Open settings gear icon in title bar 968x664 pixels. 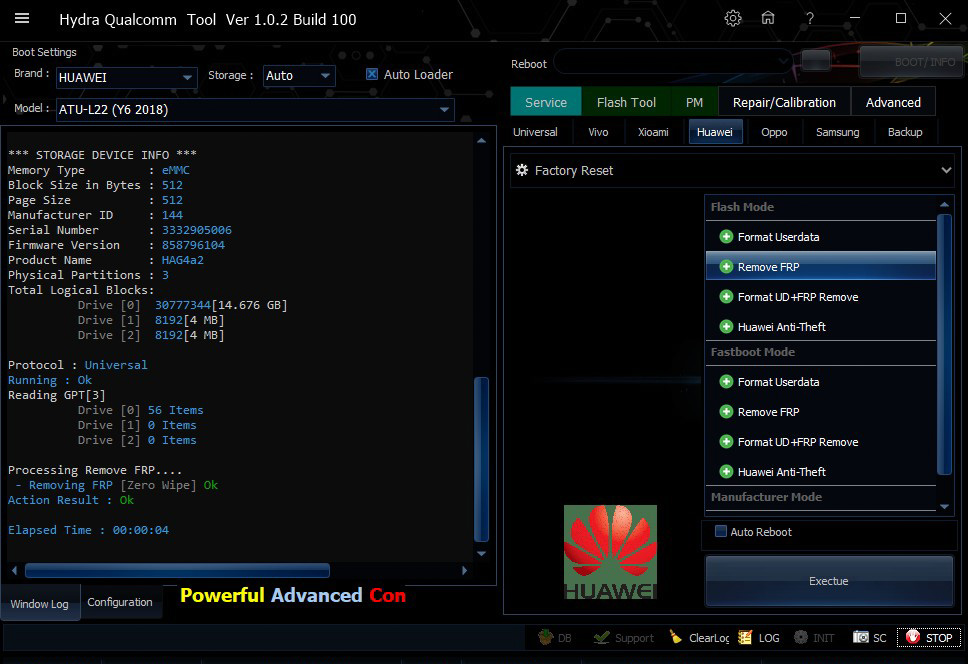[x=733, y=19]
